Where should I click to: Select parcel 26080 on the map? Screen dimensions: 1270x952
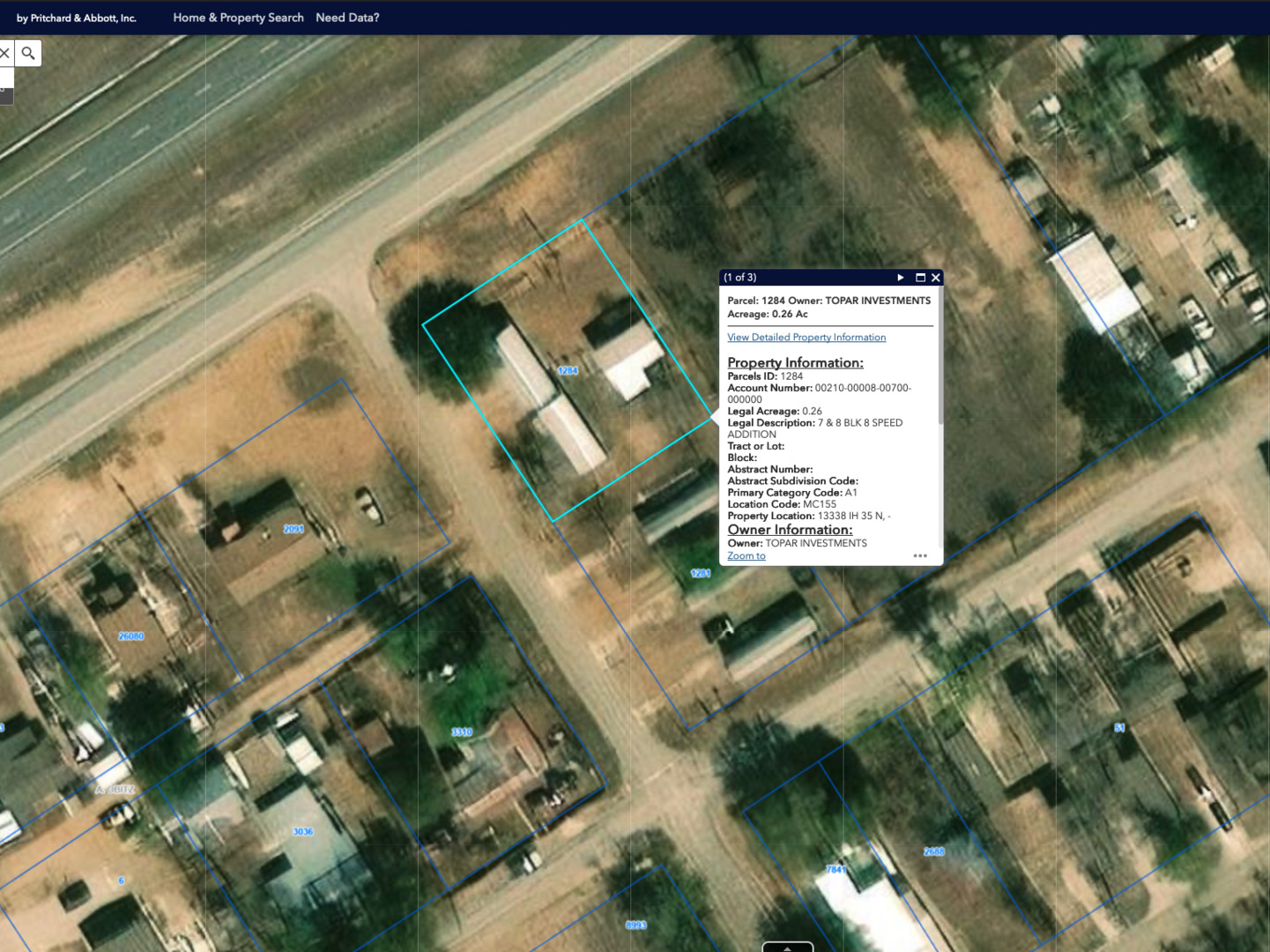(130, 636)
